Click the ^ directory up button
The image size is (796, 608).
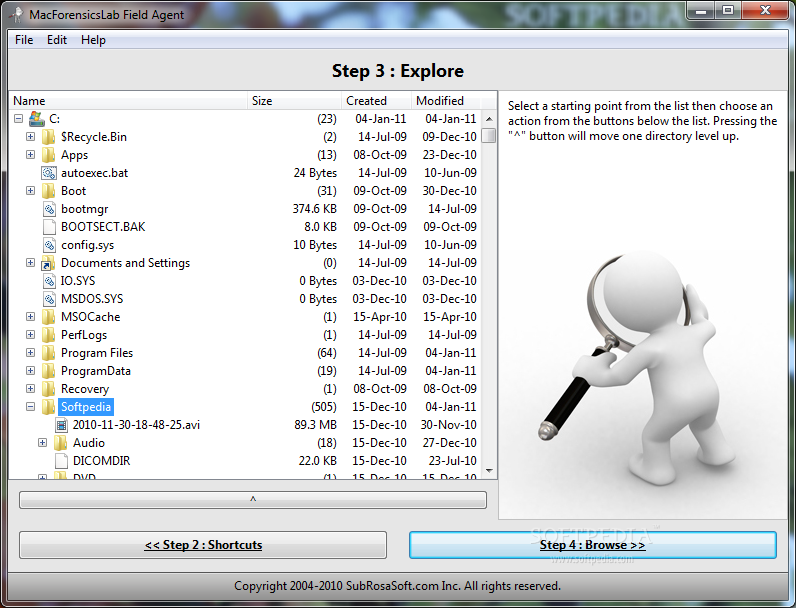pyautogui.click(x=253, y=500)
